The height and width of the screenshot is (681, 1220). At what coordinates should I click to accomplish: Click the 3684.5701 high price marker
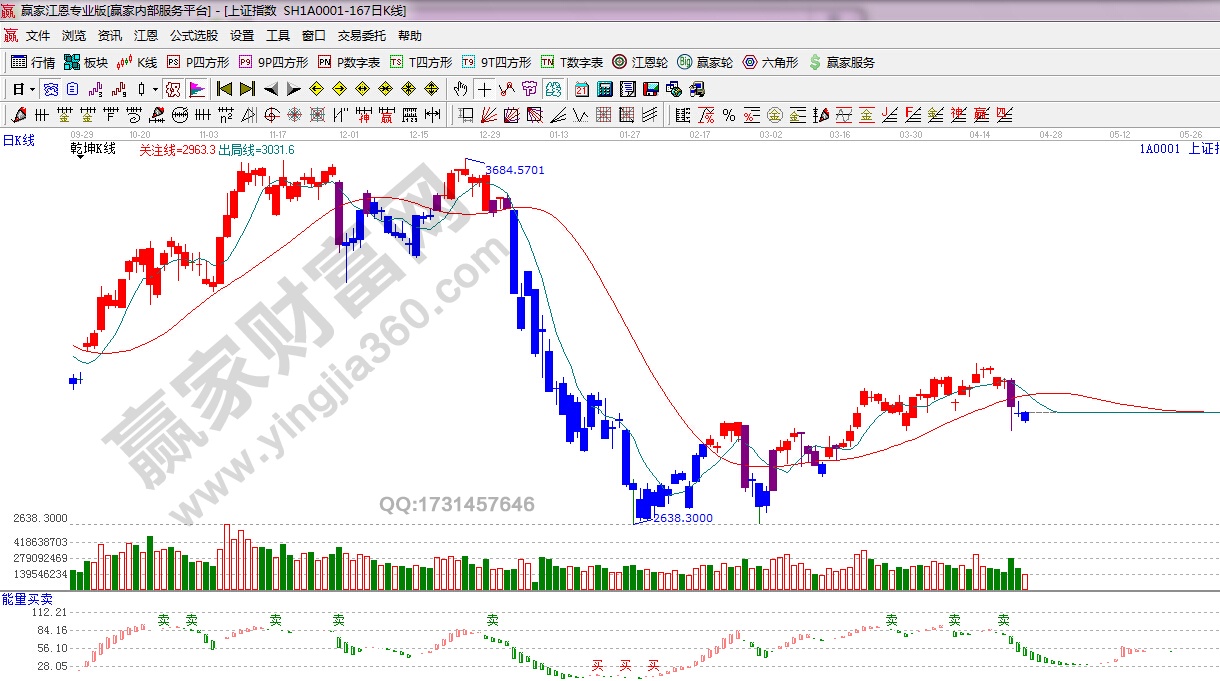(515, 170)
